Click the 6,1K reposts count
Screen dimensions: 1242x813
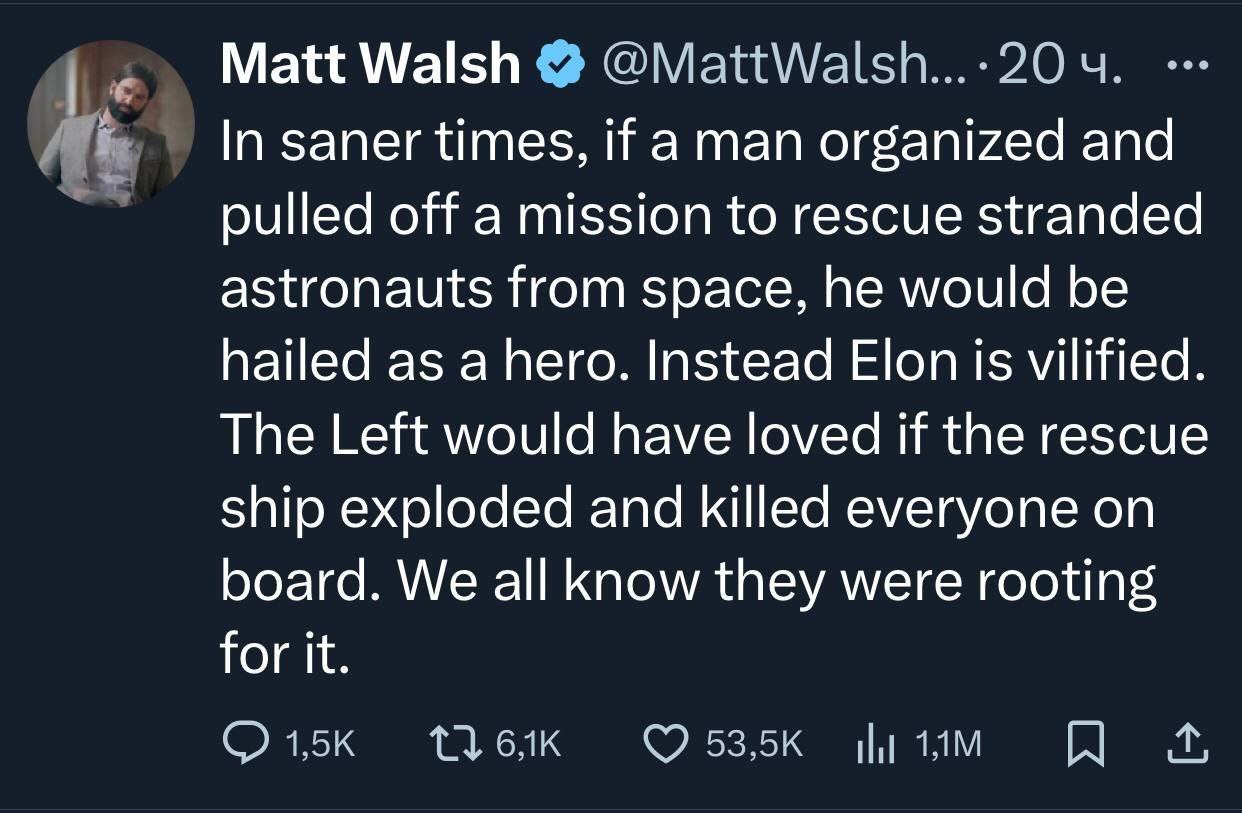click(x=529, y=743)
